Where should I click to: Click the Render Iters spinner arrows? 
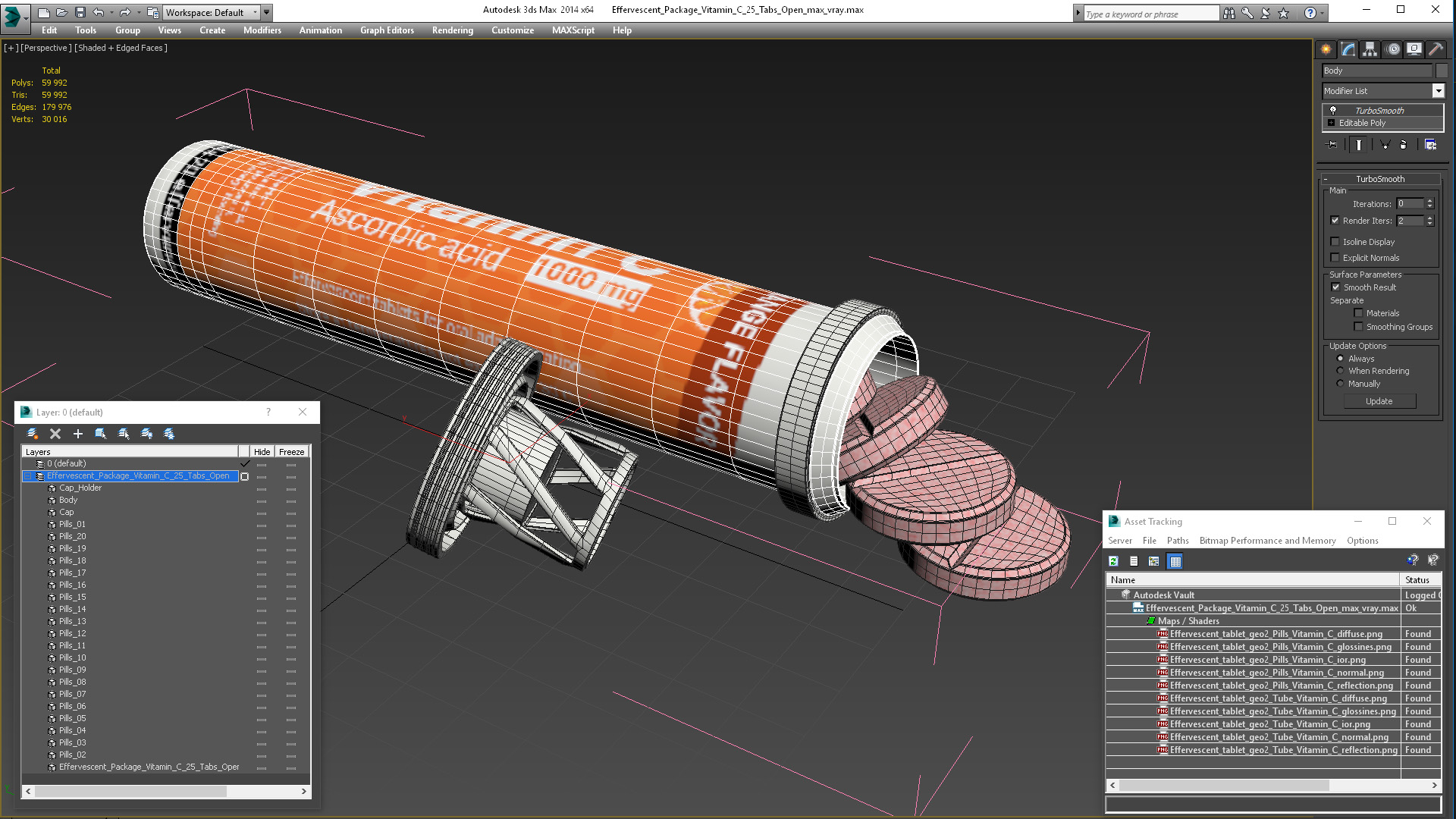tap(1429, 221)
